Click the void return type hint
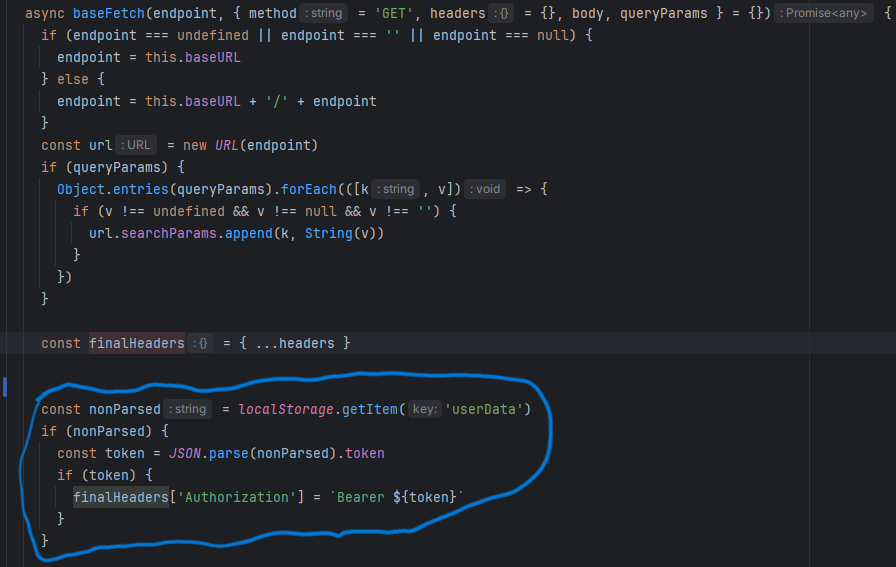This screenshot has width=896, height=567. click(484, 189)
